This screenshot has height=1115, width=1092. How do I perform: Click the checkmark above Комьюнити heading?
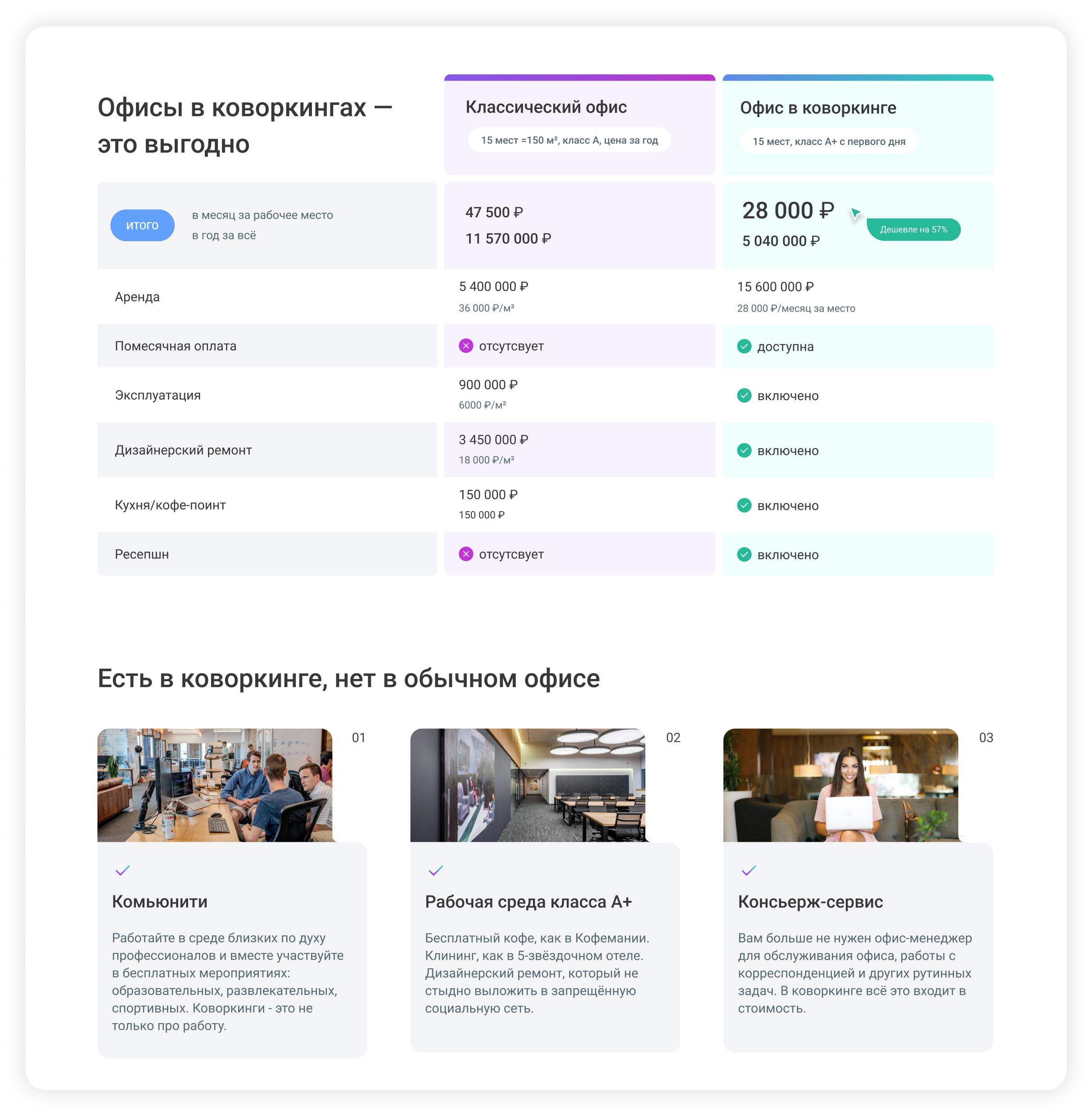coord(123,870)
